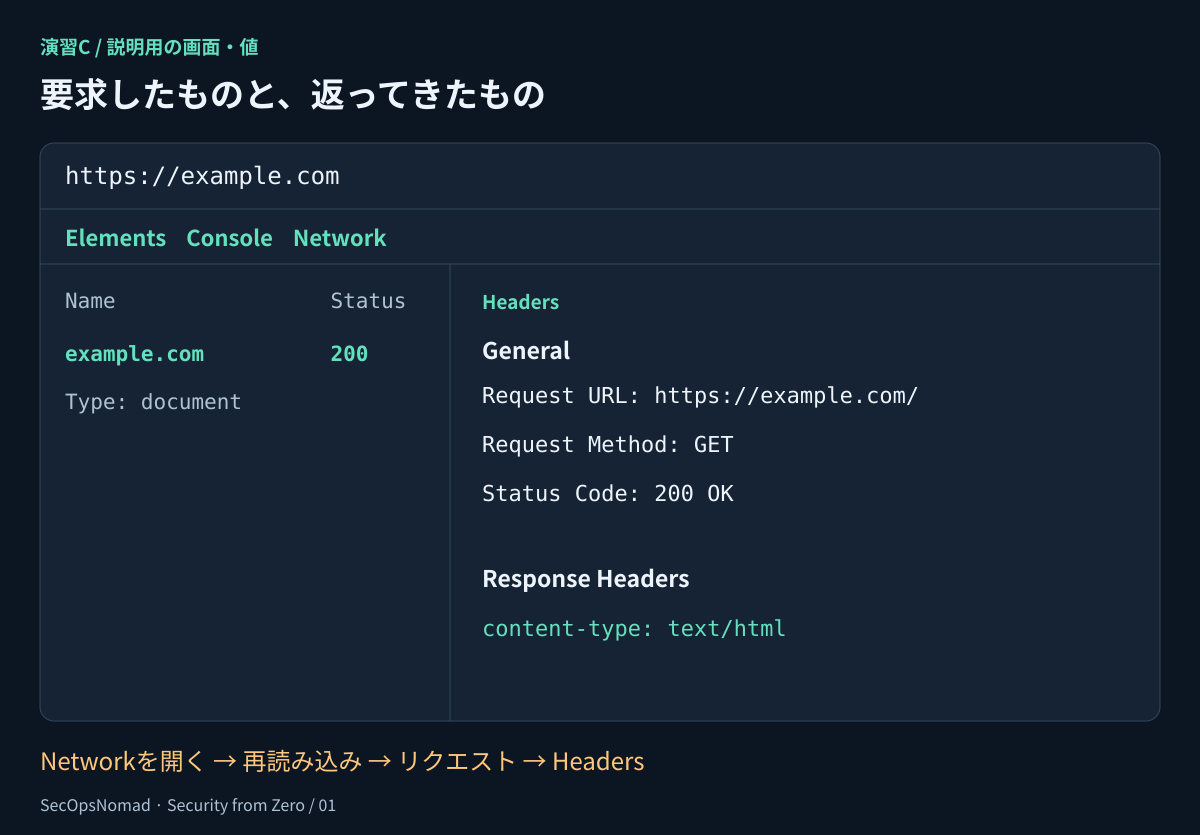Click the https://example.com address bar
The width and height of the screenshot is (1200, 835).
[600, 176]
